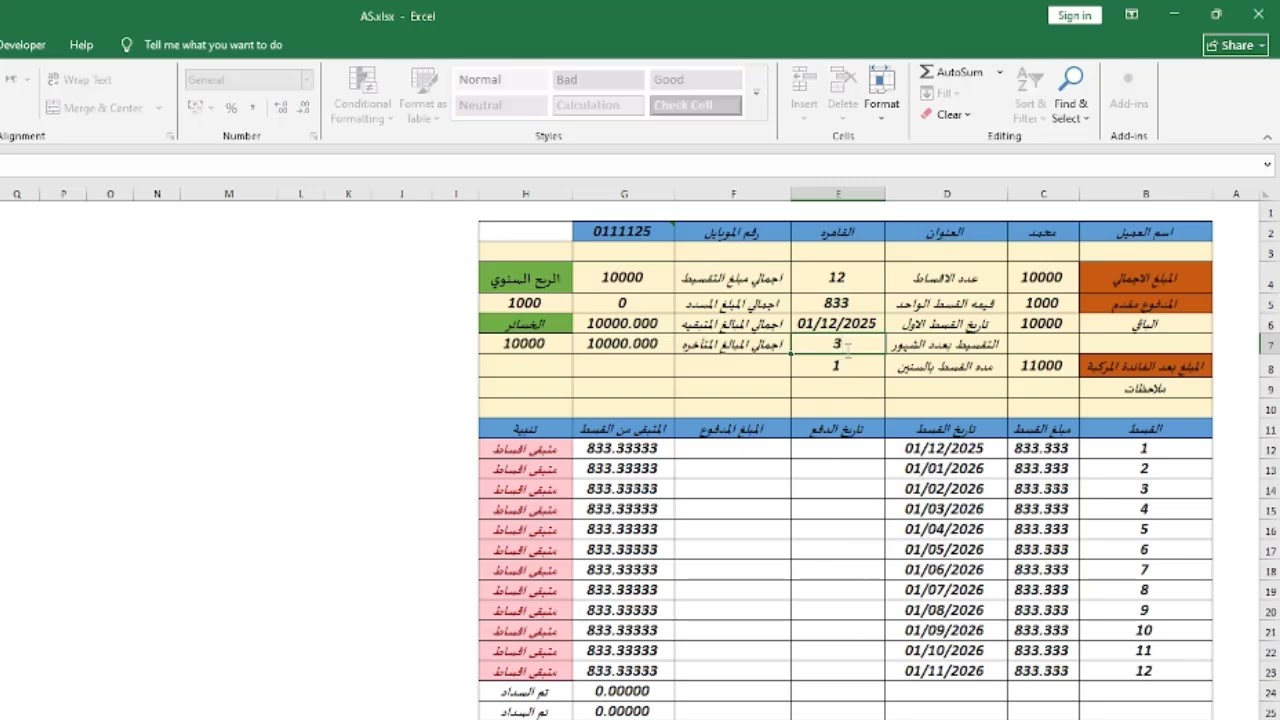Open Number format dialog launcher

click(313, 136)
